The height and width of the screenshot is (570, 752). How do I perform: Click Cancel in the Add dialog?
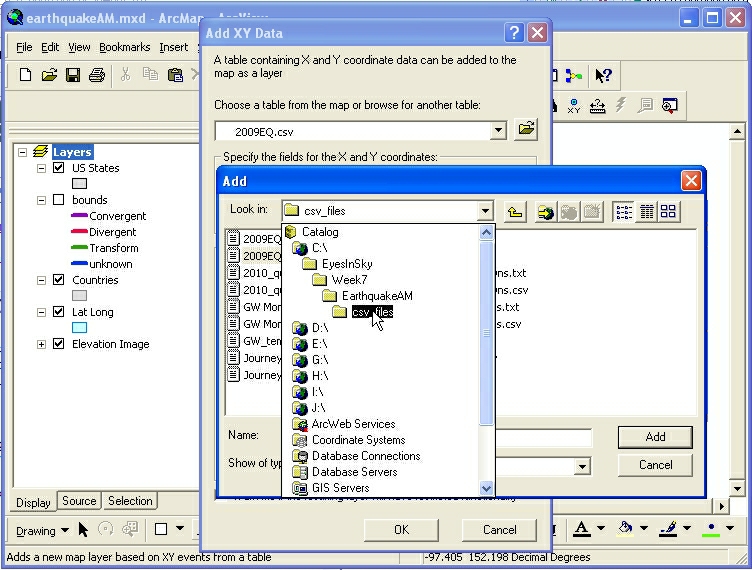click(x=655, y=465)
